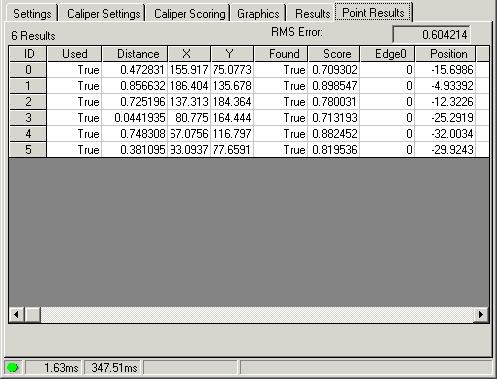Select Y cell 77.6591
The height and width of the screenshot is (379, 497).
tap(232, 150)
